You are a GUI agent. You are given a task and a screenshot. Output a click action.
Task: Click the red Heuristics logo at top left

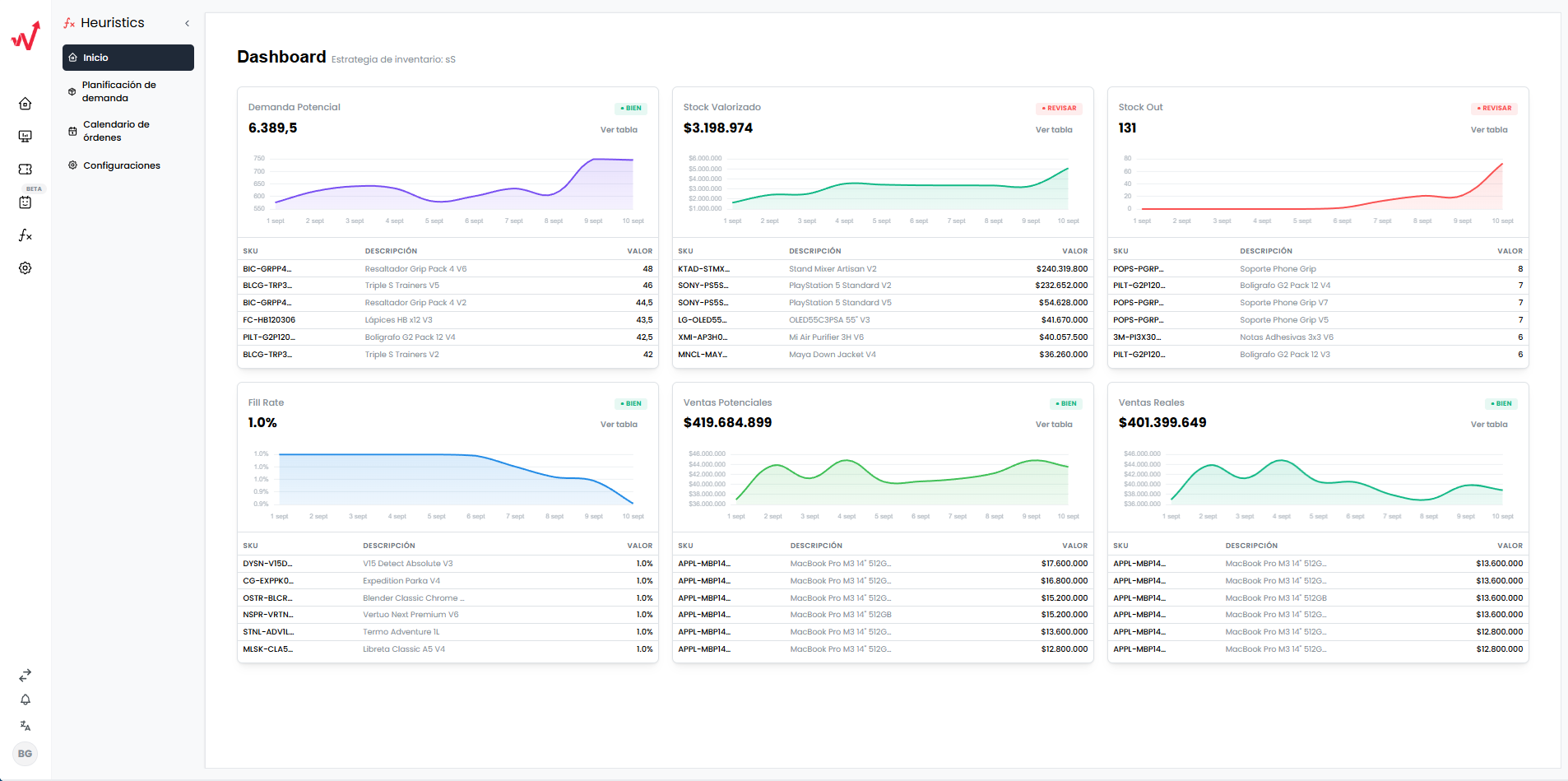[x=25, y=35]
